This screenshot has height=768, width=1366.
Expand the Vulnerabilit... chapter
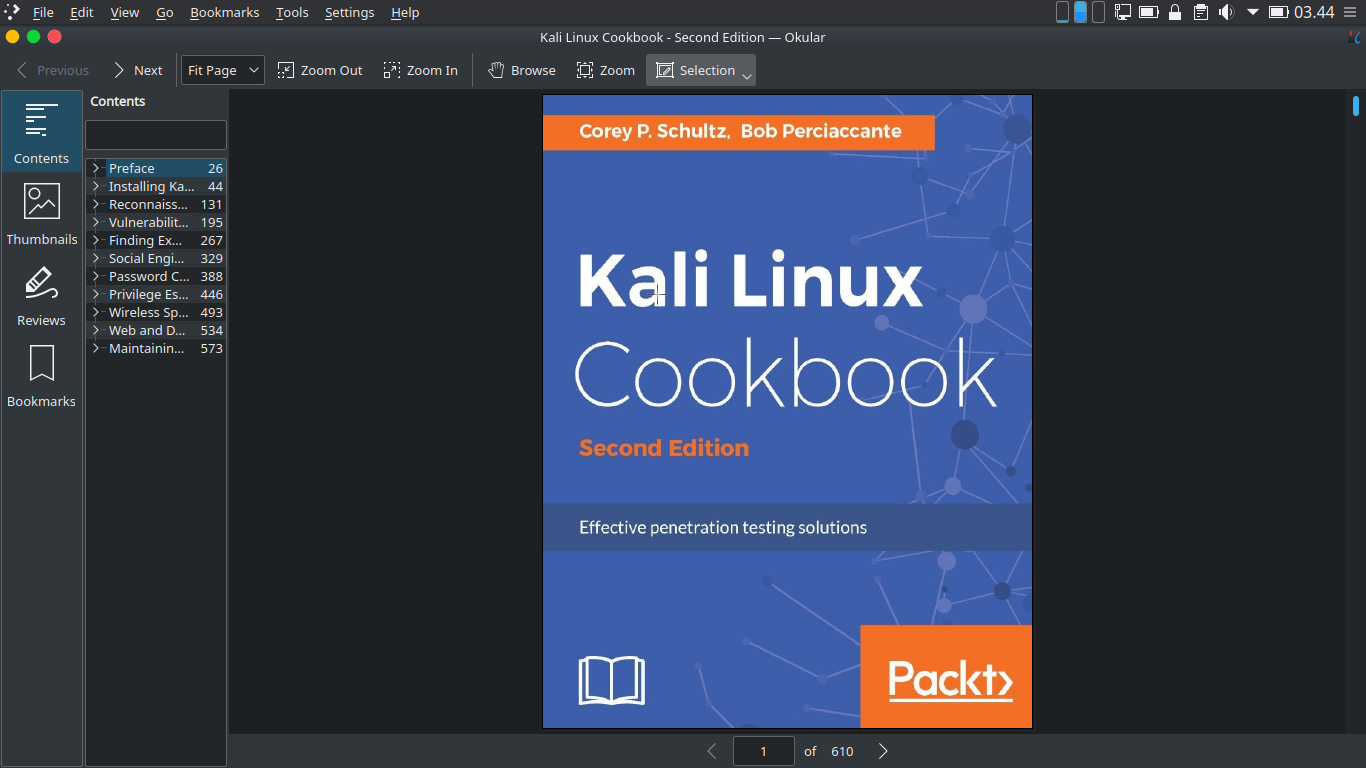click(96, 222)
